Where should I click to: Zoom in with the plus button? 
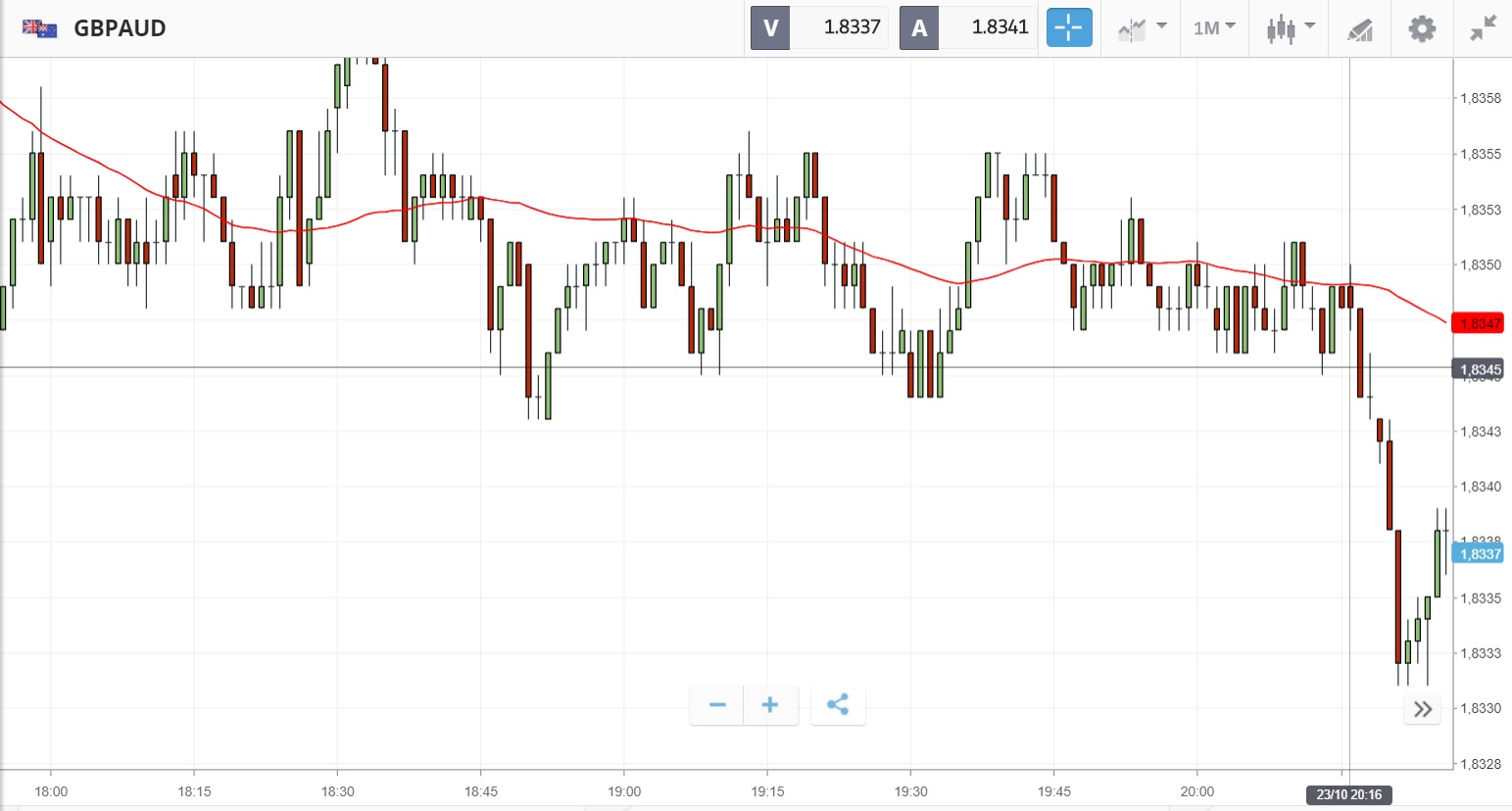(770, 704)
